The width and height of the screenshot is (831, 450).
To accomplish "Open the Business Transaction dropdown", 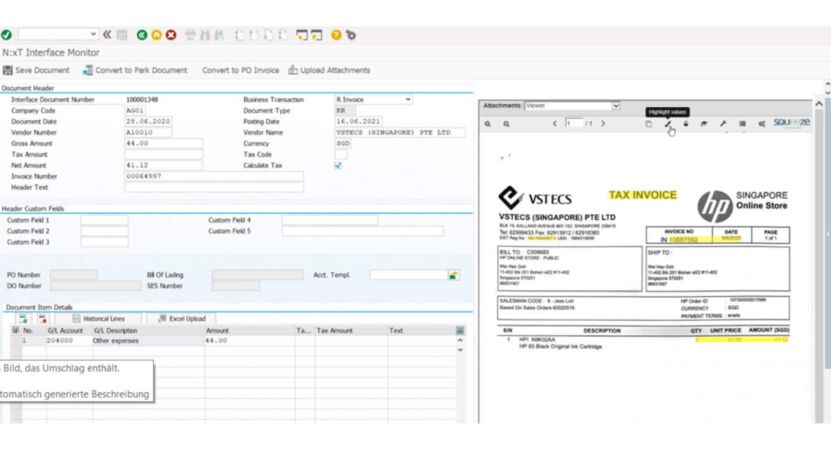I will coord(408,100).
